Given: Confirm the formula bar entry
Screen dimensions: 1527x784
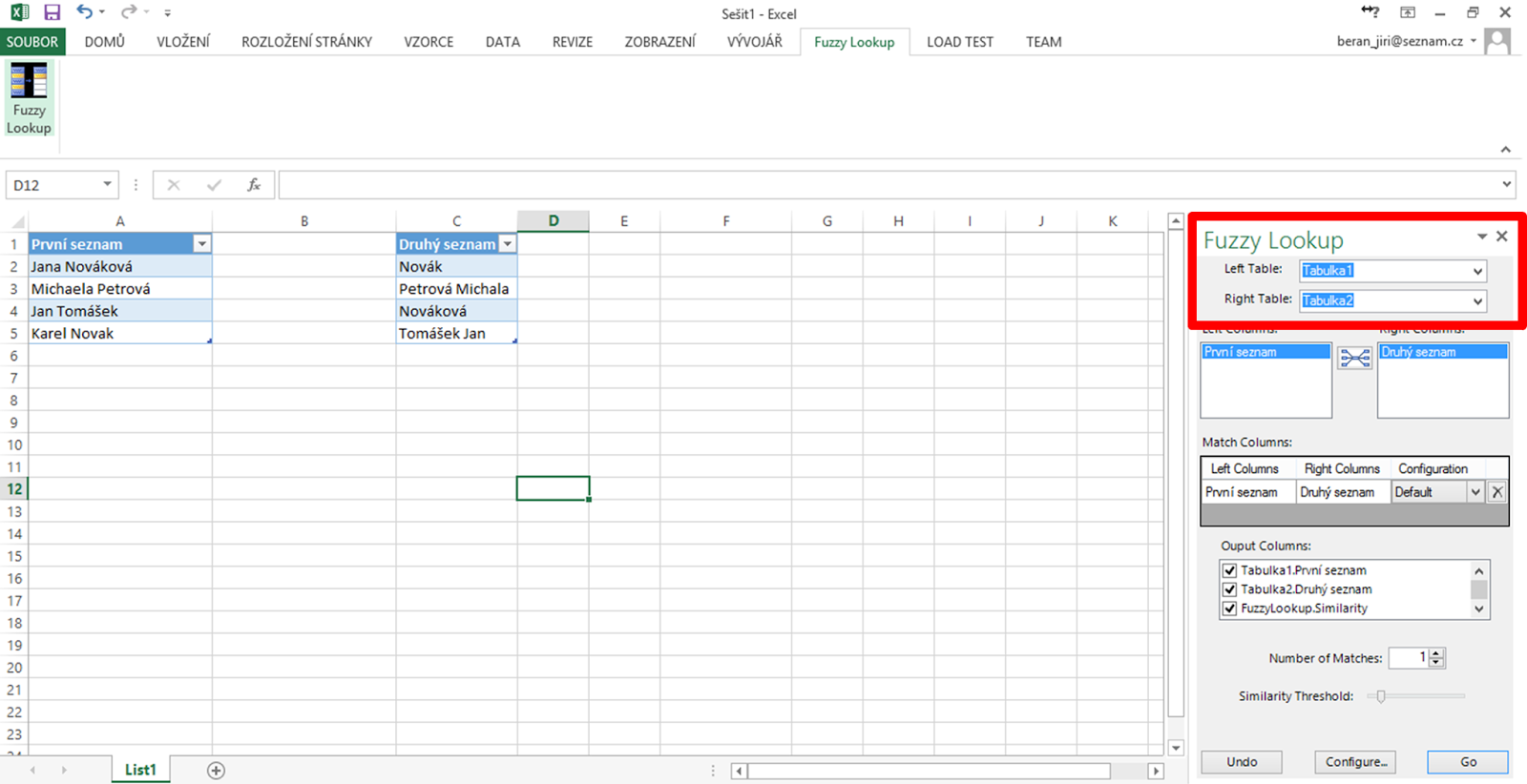Looking at the screenshot, I should click(214, 185).
